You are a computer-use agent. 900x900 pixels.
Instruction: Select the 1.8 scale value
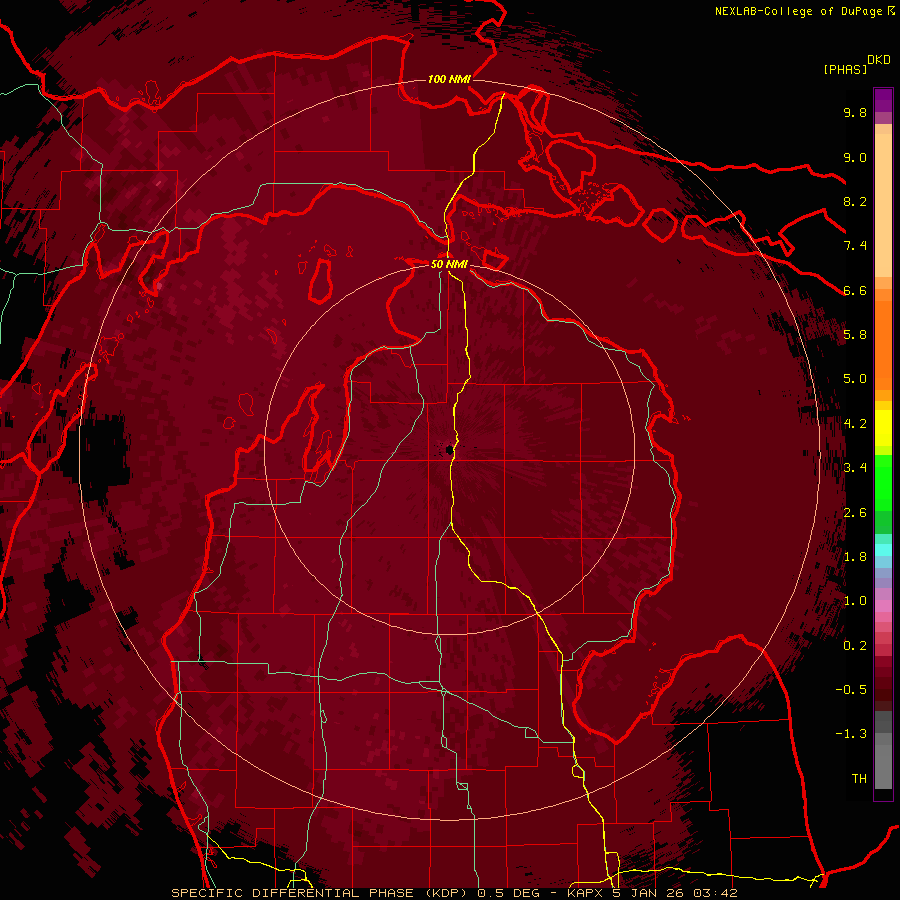(855, 557)
